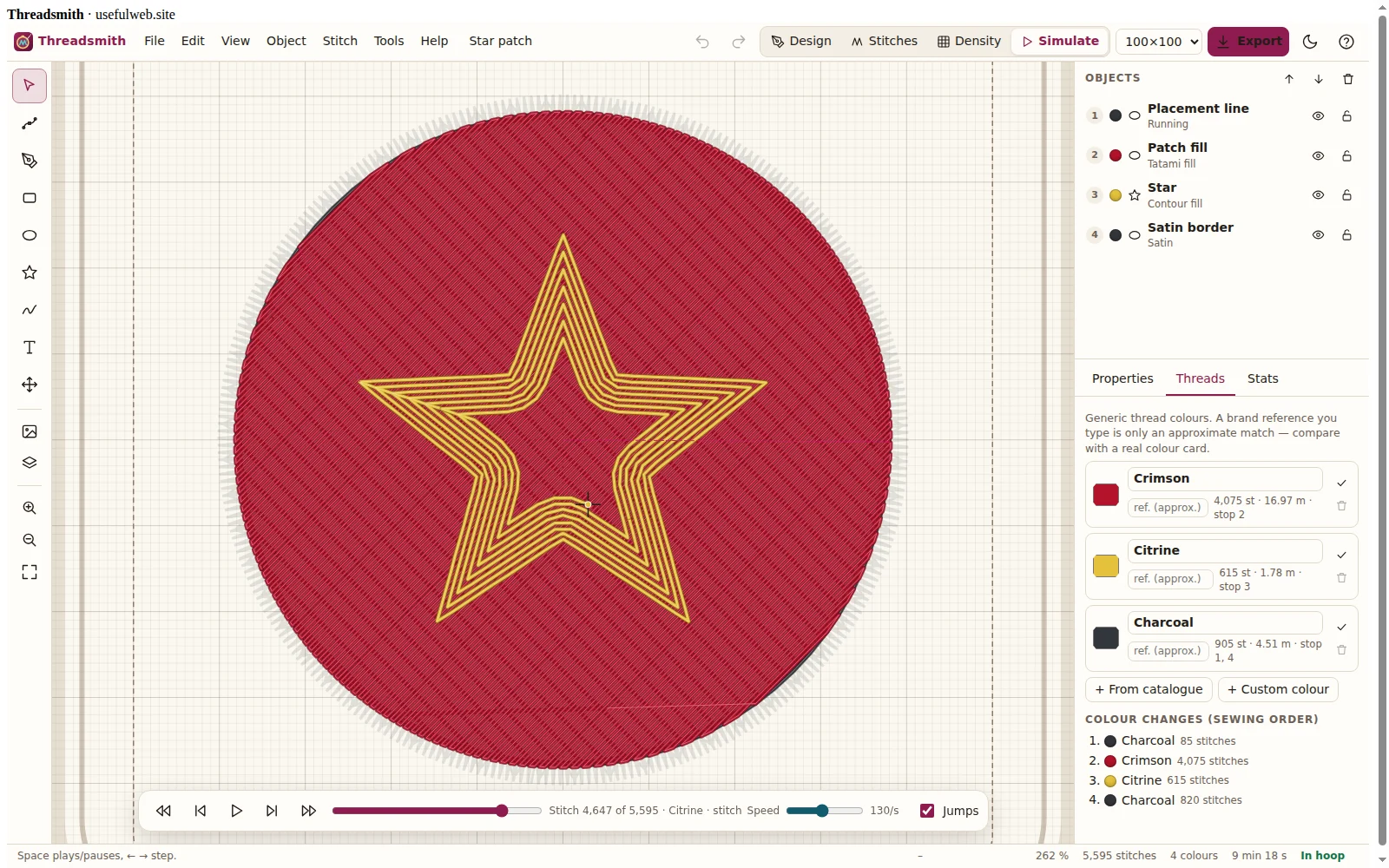Lock the Satin border object
Image resolution: width=1389 pixels, height=868 pixels.
pyautogui.click(x=1347, y=235)
